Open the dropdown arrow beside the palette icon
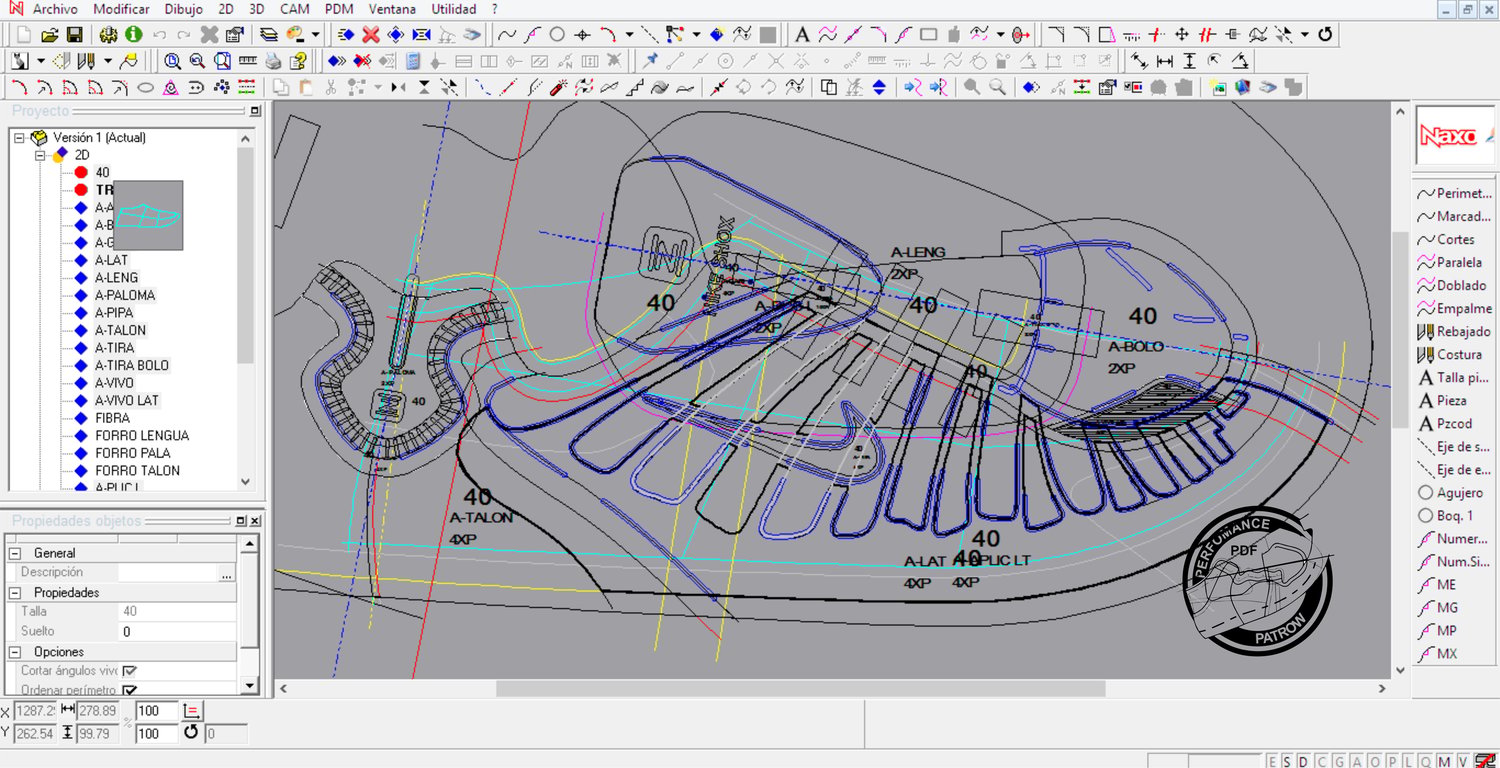Screen dimensions: 1500x768 (x=315, y=34)
